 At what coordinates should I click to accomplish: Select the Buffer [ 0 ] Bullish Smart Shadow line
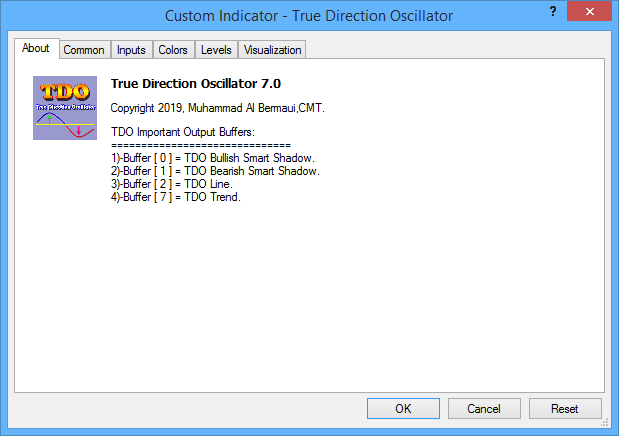tap(213, 158)
